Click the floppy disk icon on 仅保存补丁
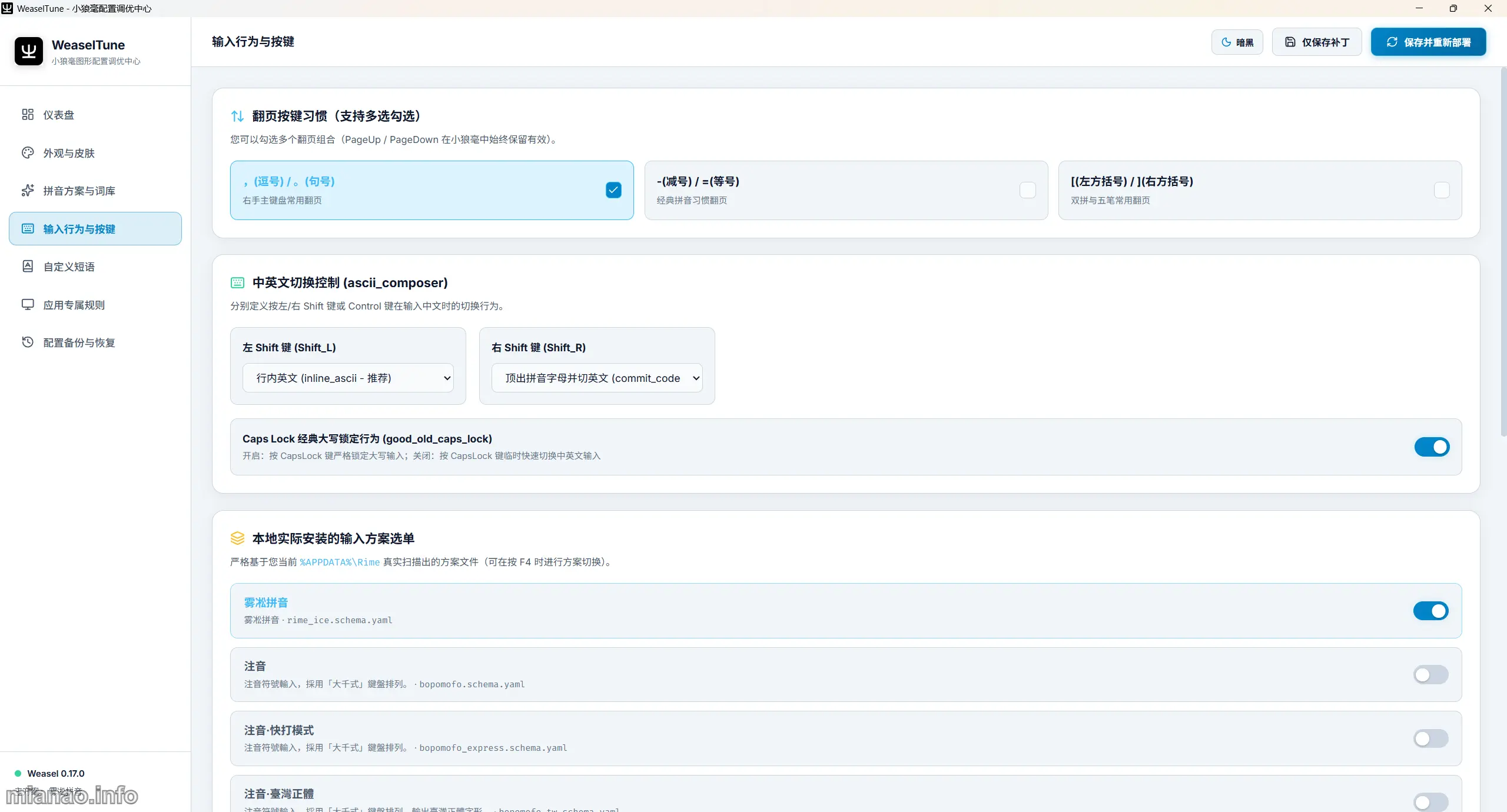Screen dimensions: 1507x812 coord(1290,42)
